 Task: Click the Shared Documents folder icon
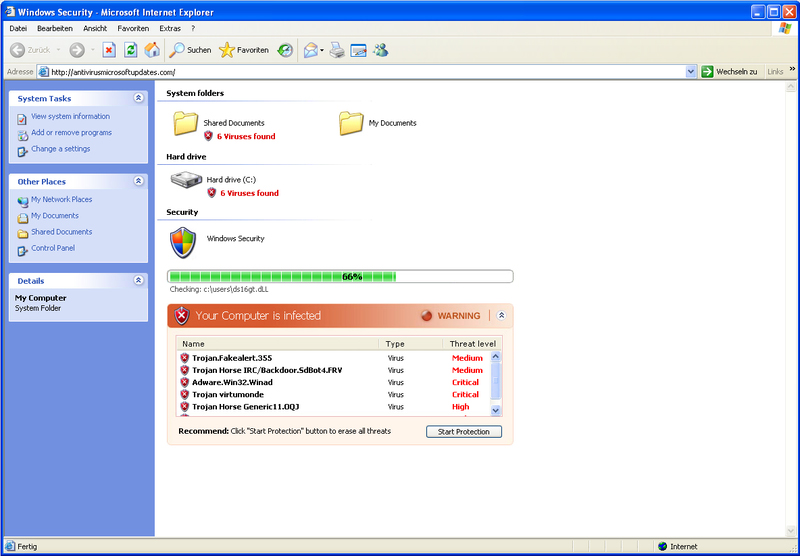186,123
